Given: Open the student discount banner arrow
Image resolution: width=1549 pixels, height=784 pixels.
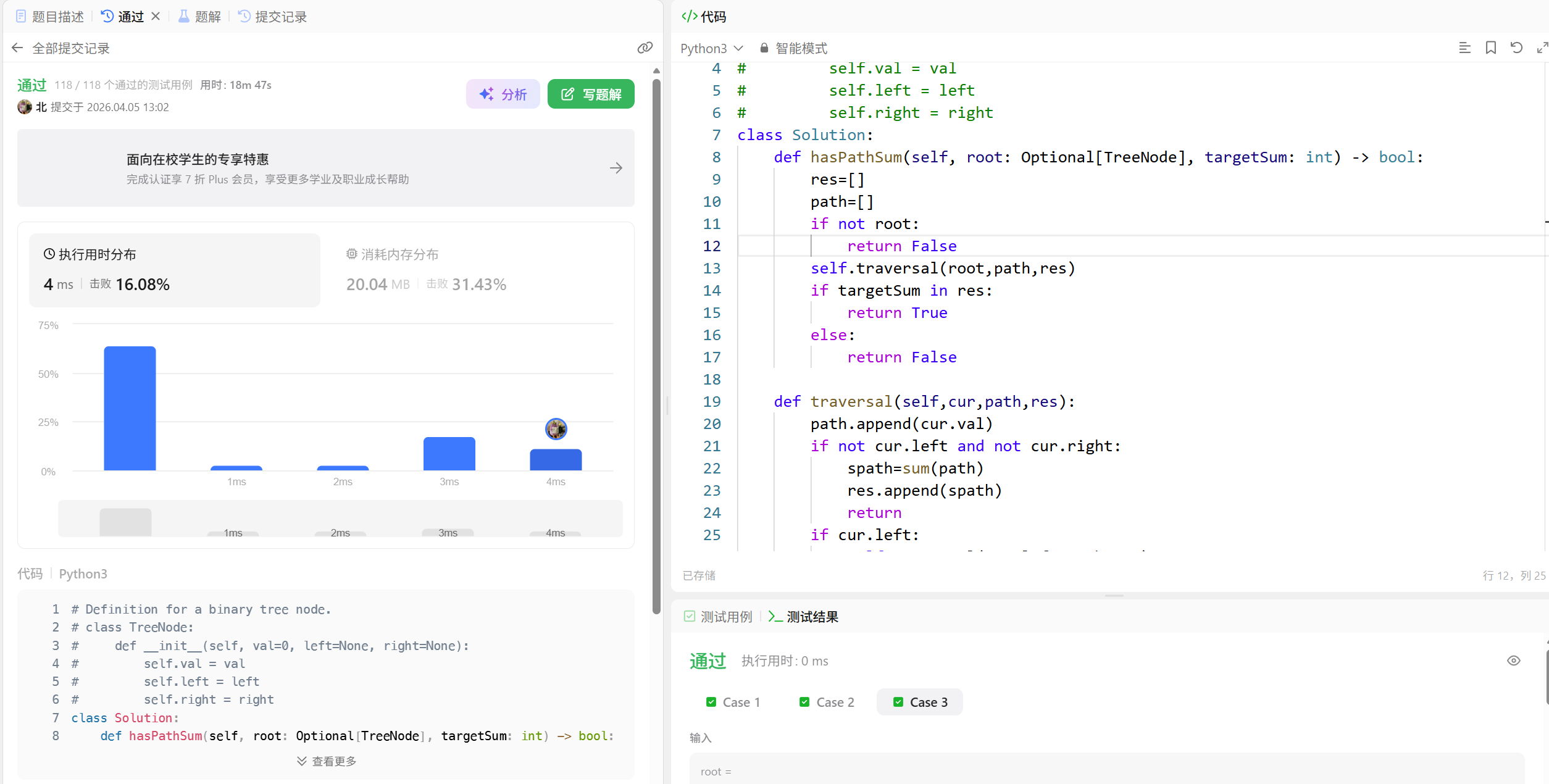Looking at the screenshot, I should coord(616,168).
